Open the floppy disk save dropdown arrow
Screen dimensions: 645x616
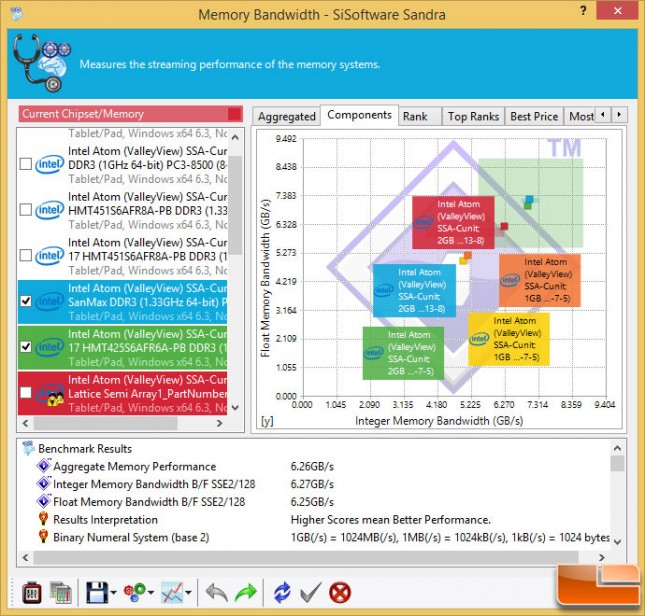113,593
